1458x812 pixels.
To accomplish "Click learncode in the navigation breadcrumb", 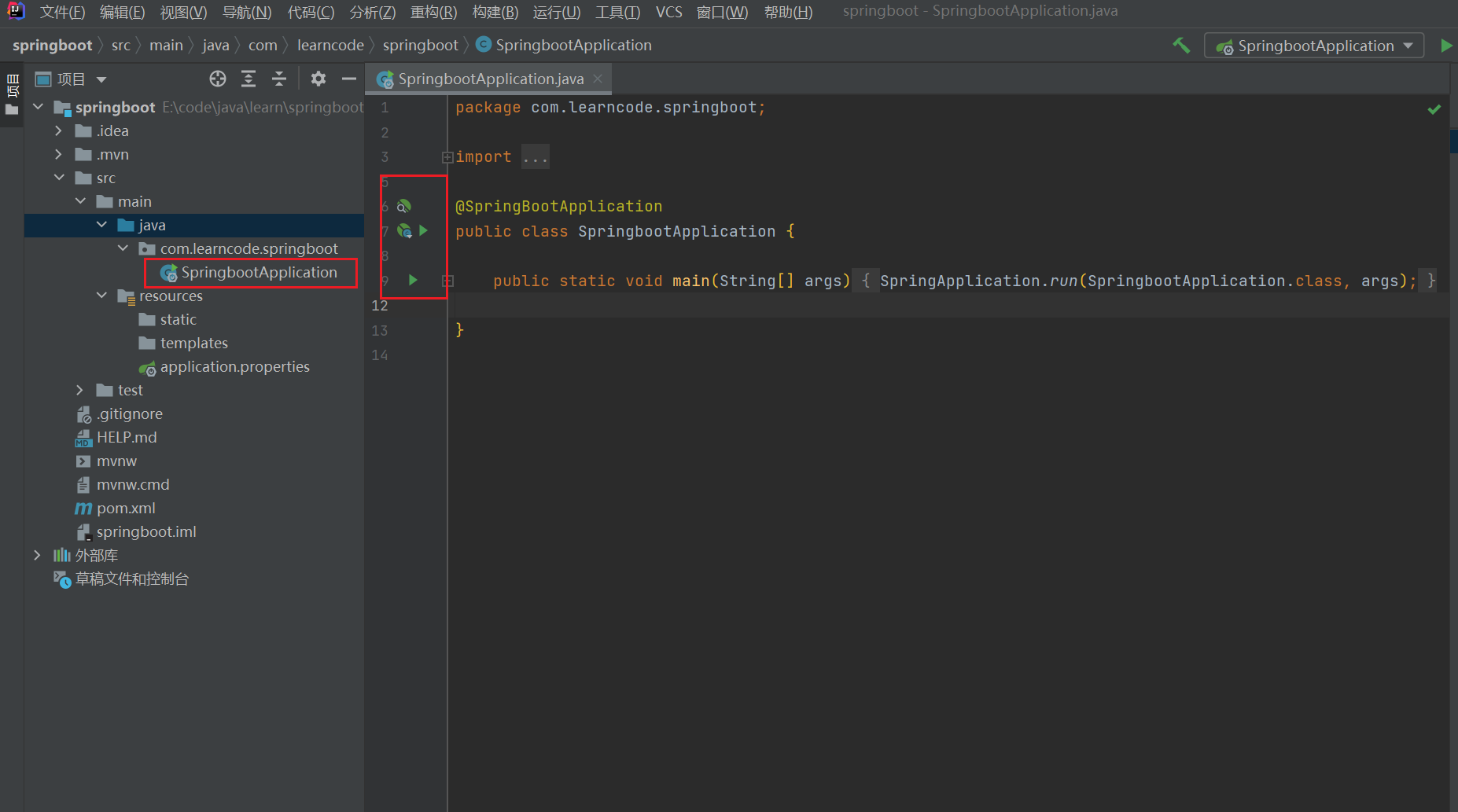I will (330, 45).
